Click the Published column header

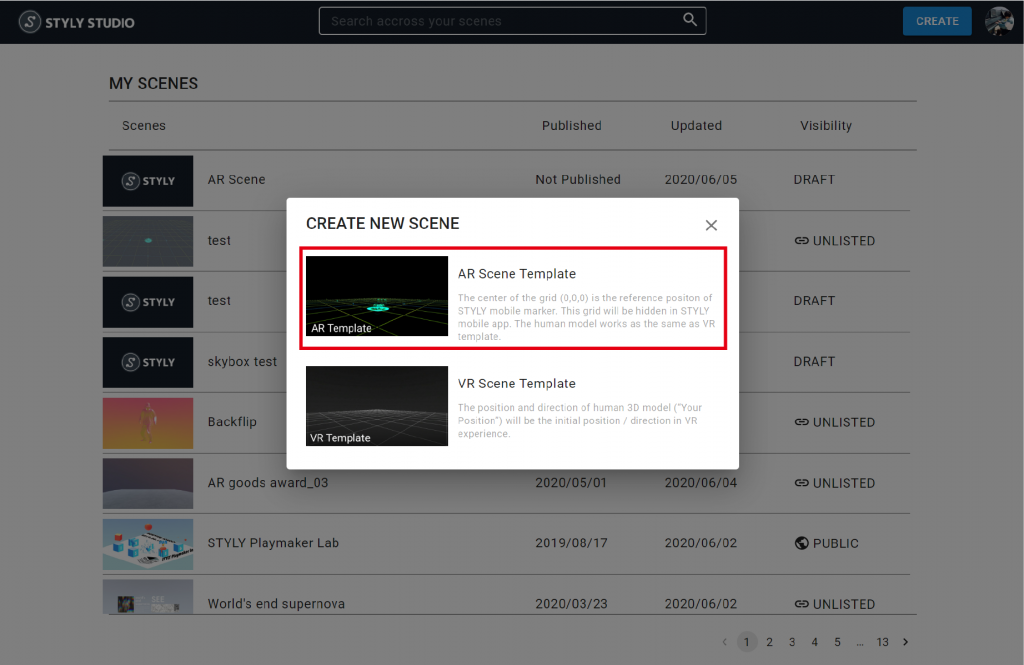click(x=571, y=125)
